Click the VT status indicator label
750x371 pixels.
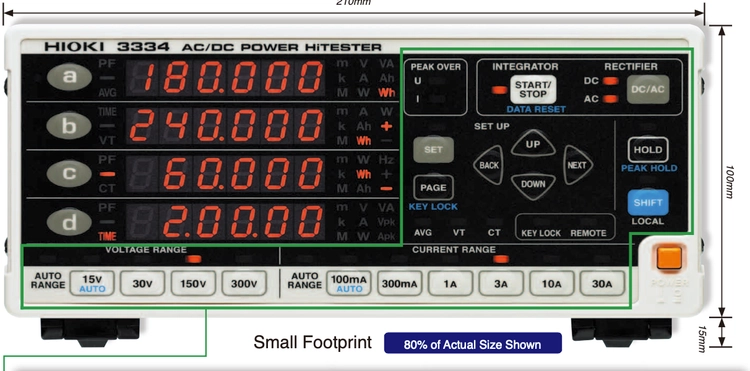tap(459, 233)
